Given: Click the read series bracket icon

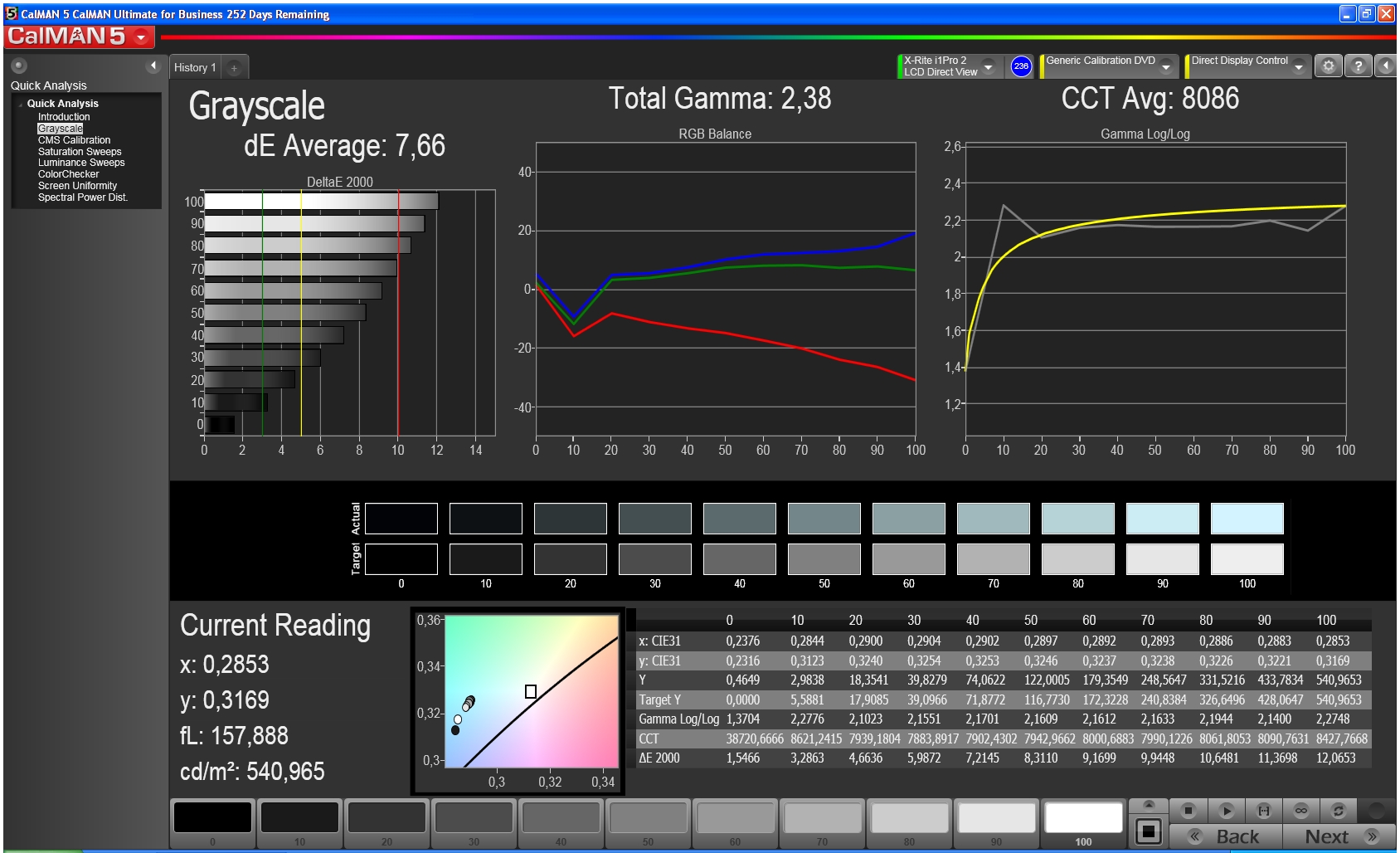Looking at the screenshot, I should tap(1264, 810).
